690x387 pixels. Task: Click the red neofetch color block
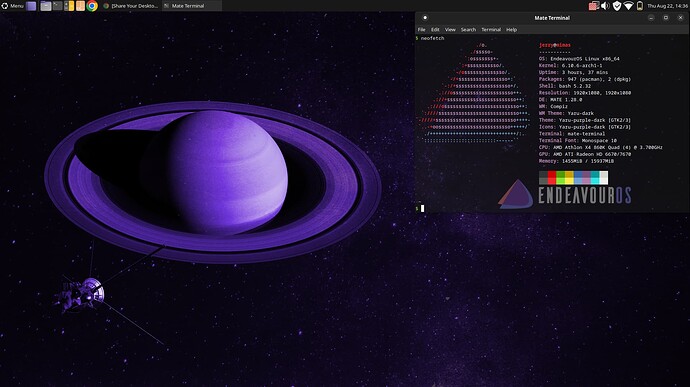click(x=552, y=177)
